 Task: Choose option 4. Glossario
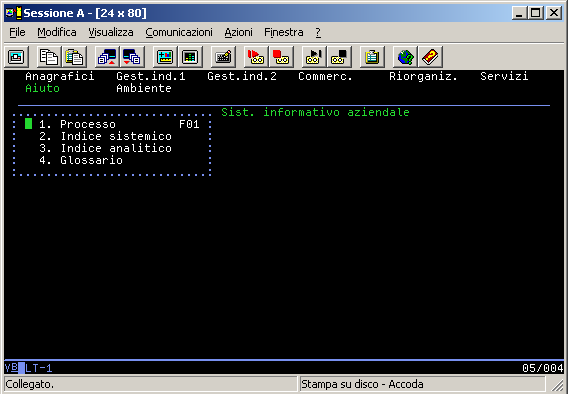(81, 160)
